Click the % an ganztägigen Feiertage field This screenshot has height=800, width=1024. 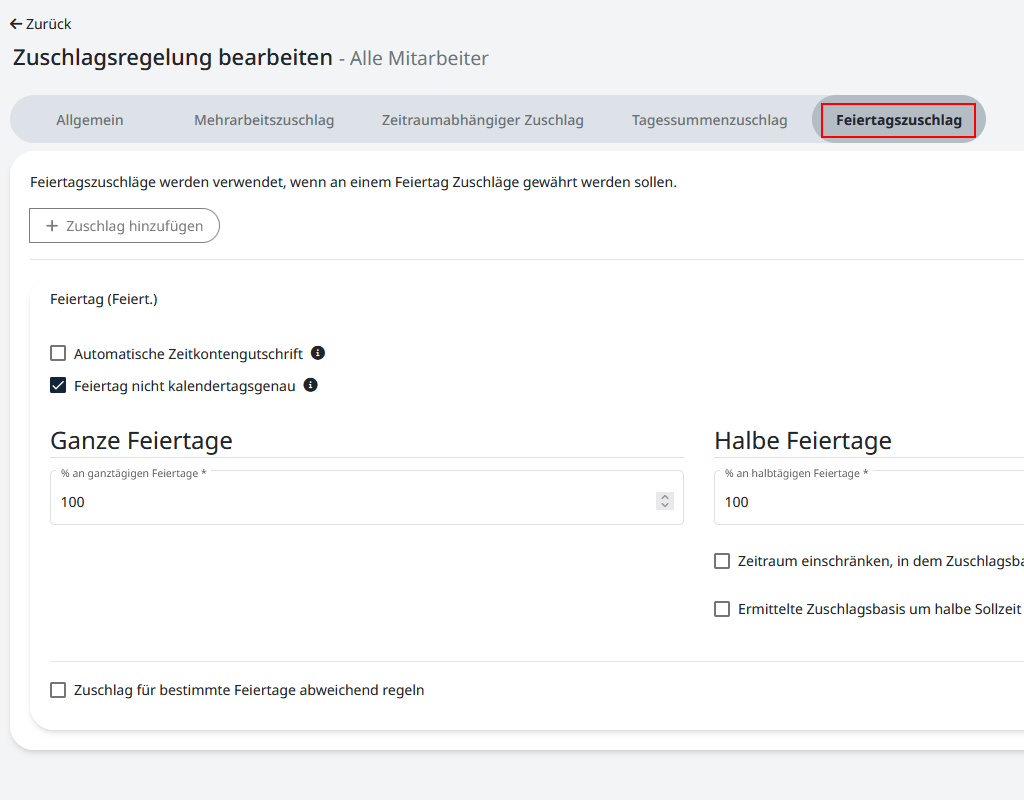[300, 501]
